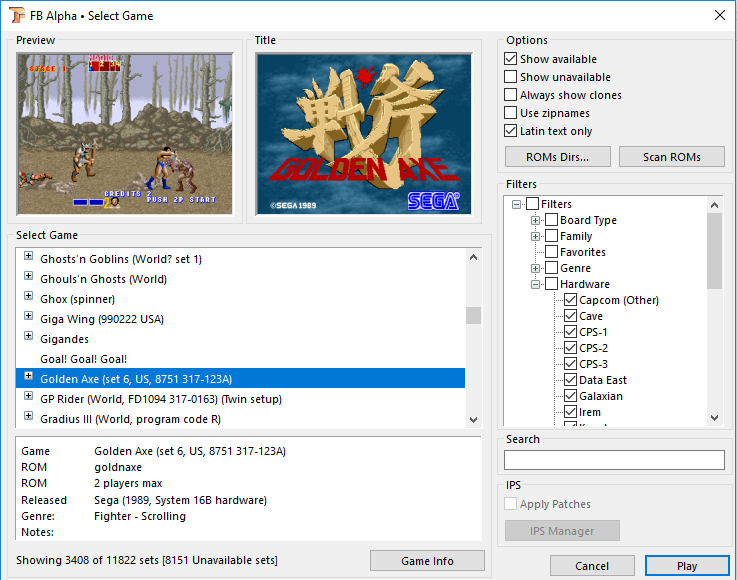Click Scan ROMs button
The image size is (737, 580).
click(x=672, y=157)
